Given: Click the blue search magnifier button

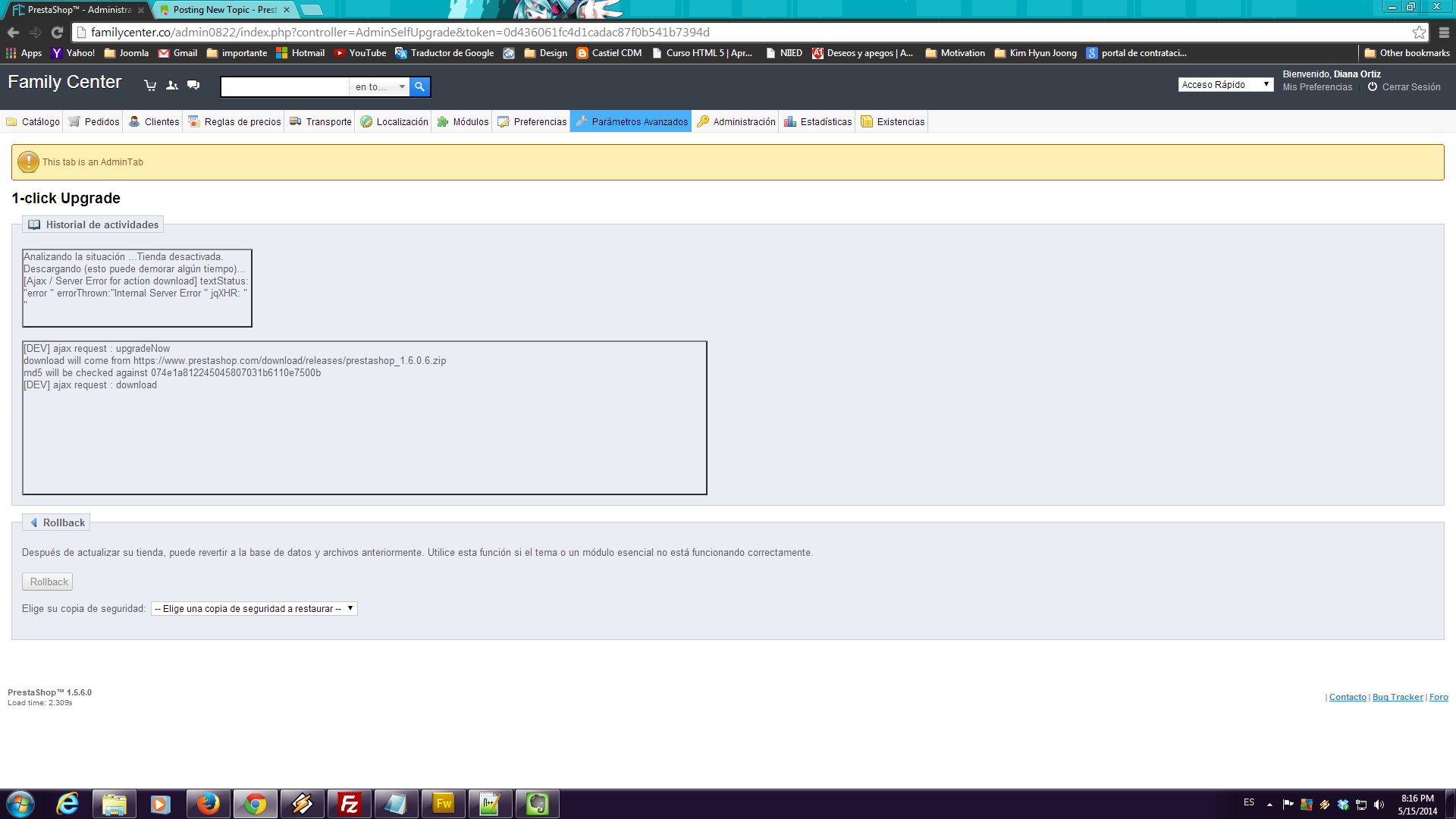Looking at the screenshot, I should [x=419, y=87].
